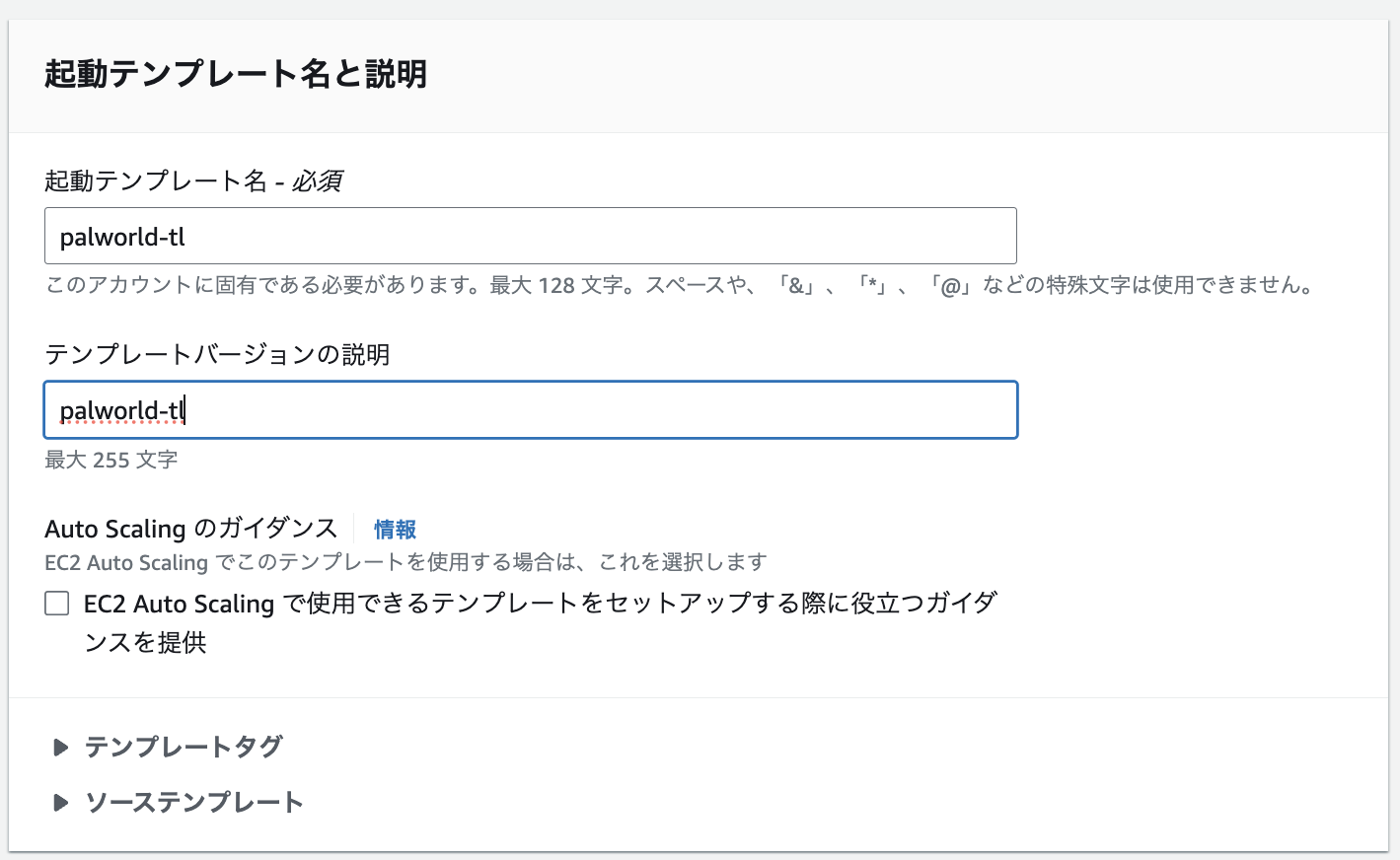This screenshot has height=860, width=1400.
Task: Click the テンプレートタグ section title text
Action: (184, 748)
